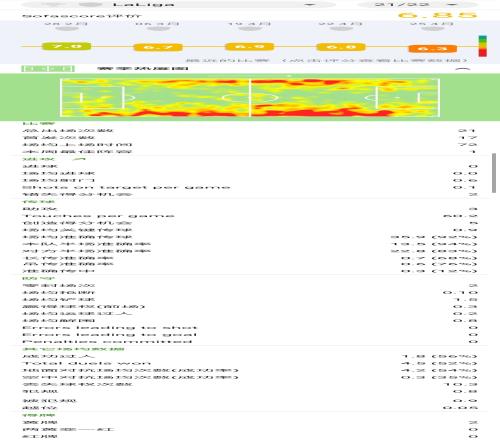
Task: Select the 6.7 match rating badge
Action: click(158, 47)
